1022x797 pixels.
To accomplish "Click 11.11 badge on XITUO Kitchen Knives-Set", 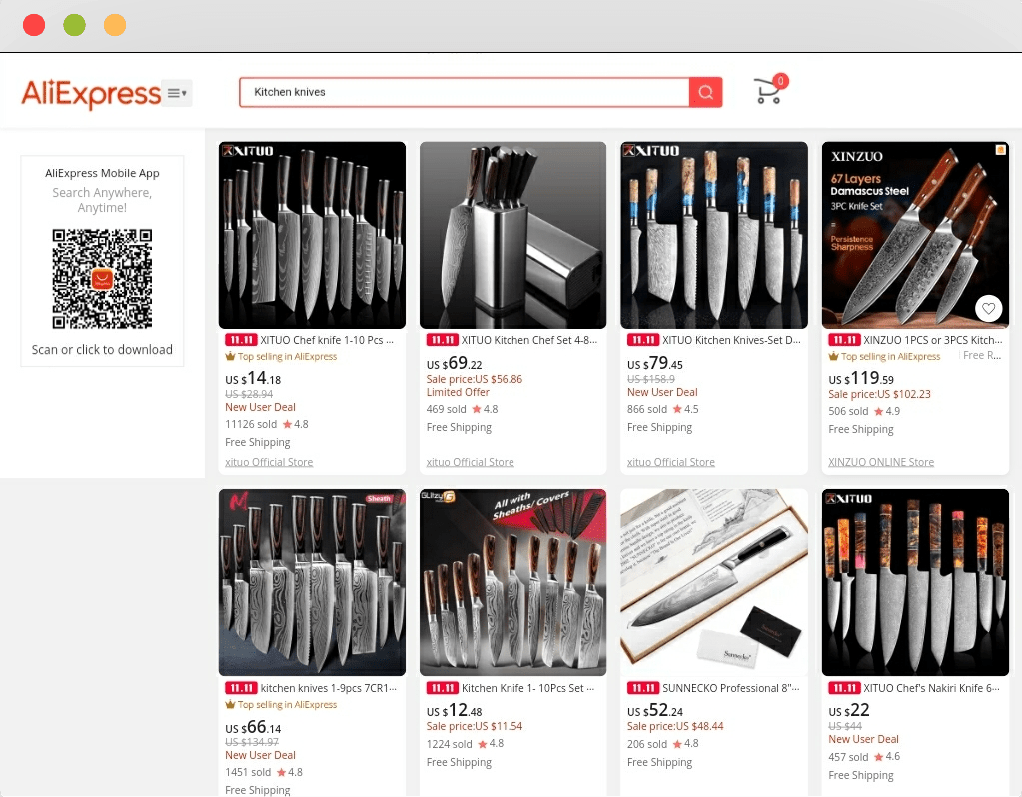I will tap(643, 340).
